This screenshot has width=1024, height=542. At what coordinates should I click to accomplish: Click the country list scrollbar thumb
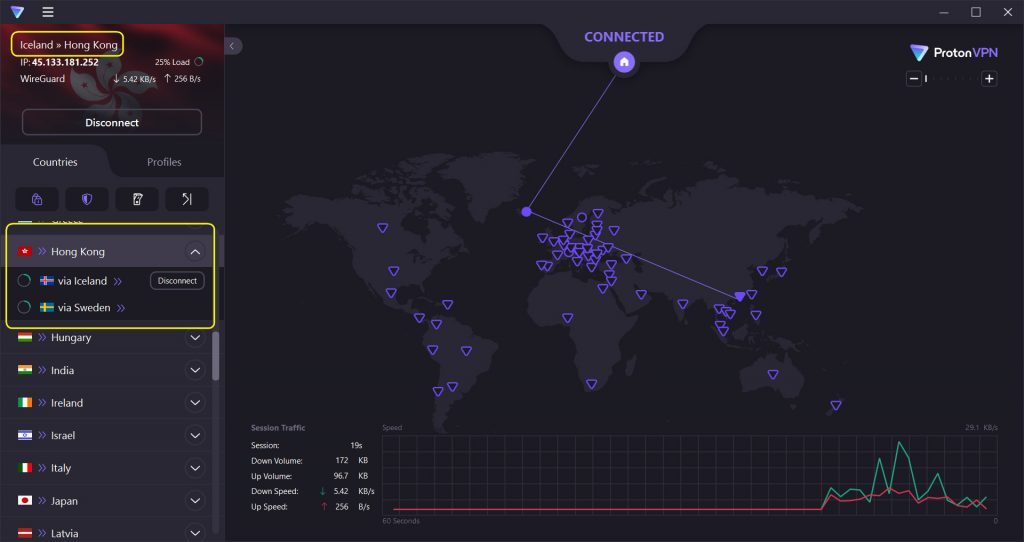(216, 356)
